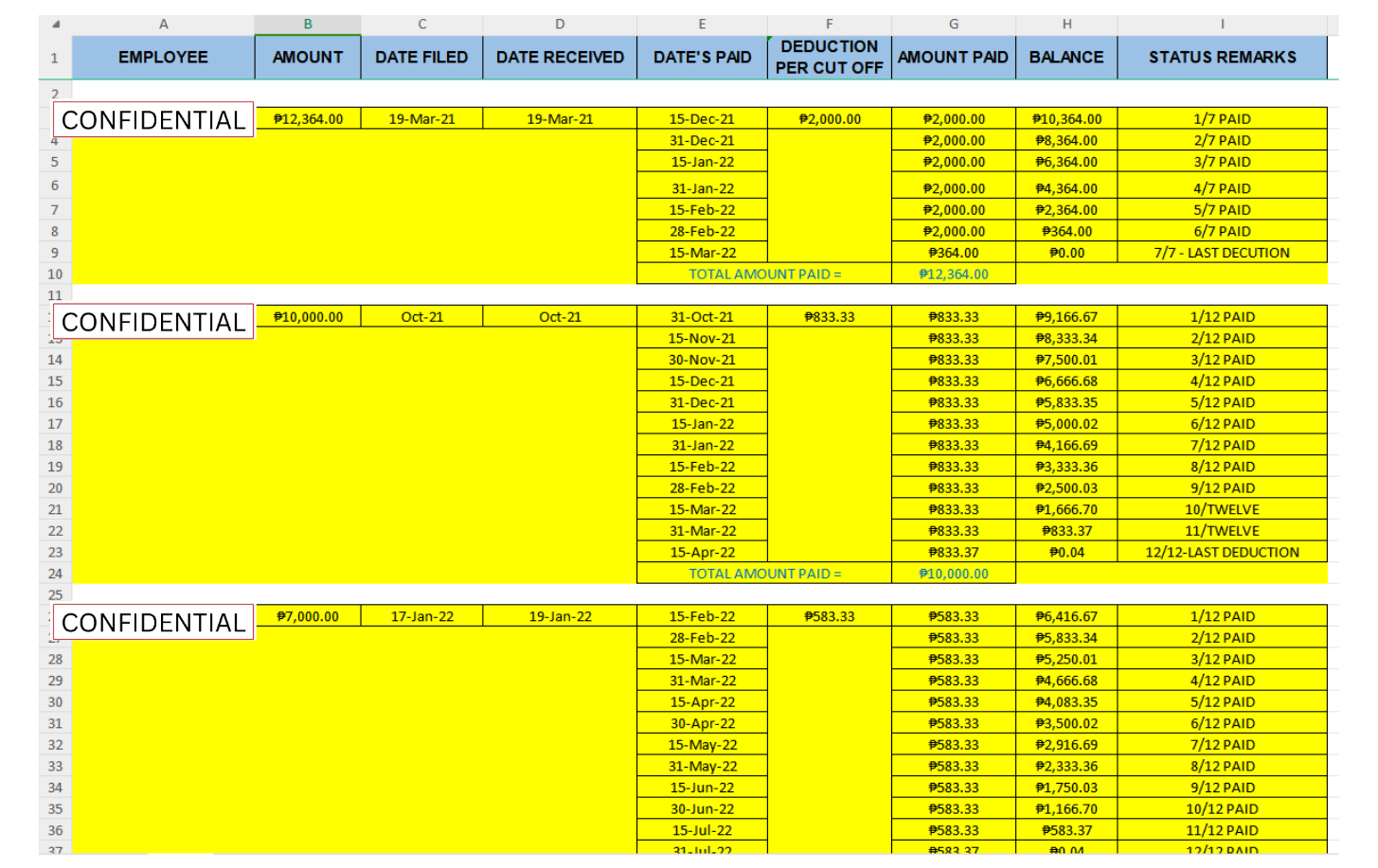Select the 7/7 - LAST DECUTION remark cell
1378x868 pixels.
coord(1222,253)
